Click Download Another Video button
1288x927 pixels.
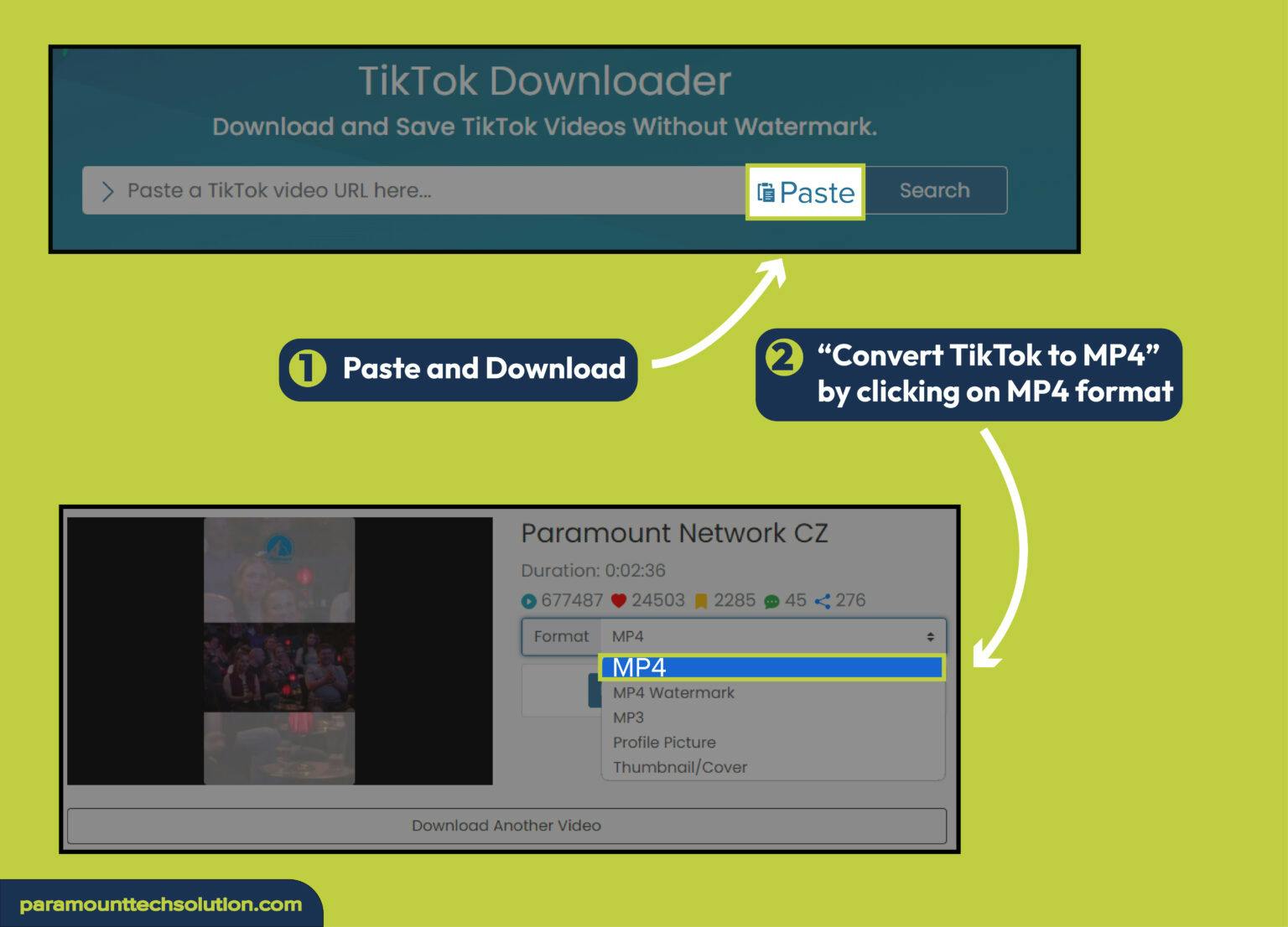click(506, 826)
